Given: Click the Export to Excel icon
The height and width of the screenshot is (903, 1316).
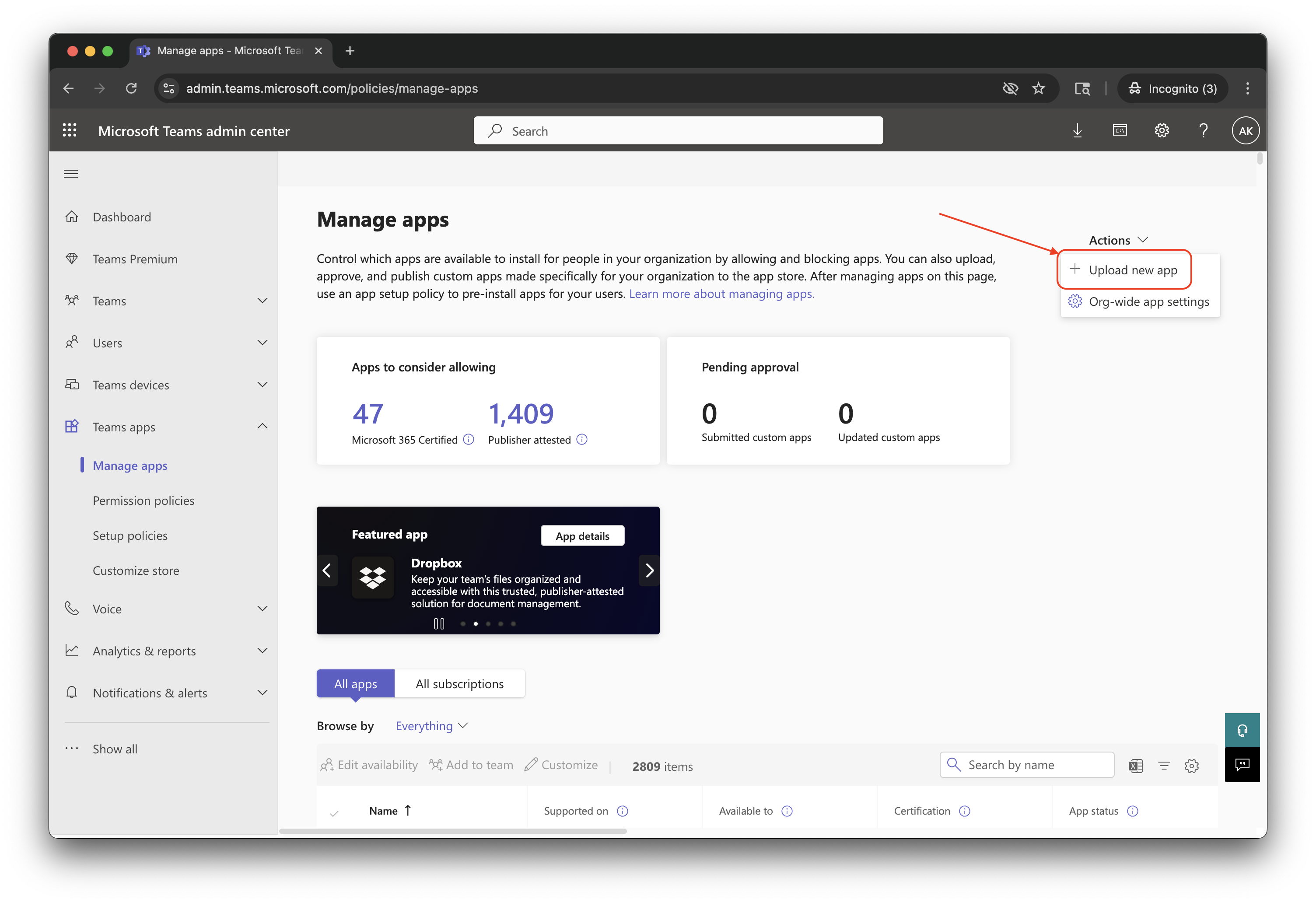Looking at the screenshot, I should (1135, 766).
